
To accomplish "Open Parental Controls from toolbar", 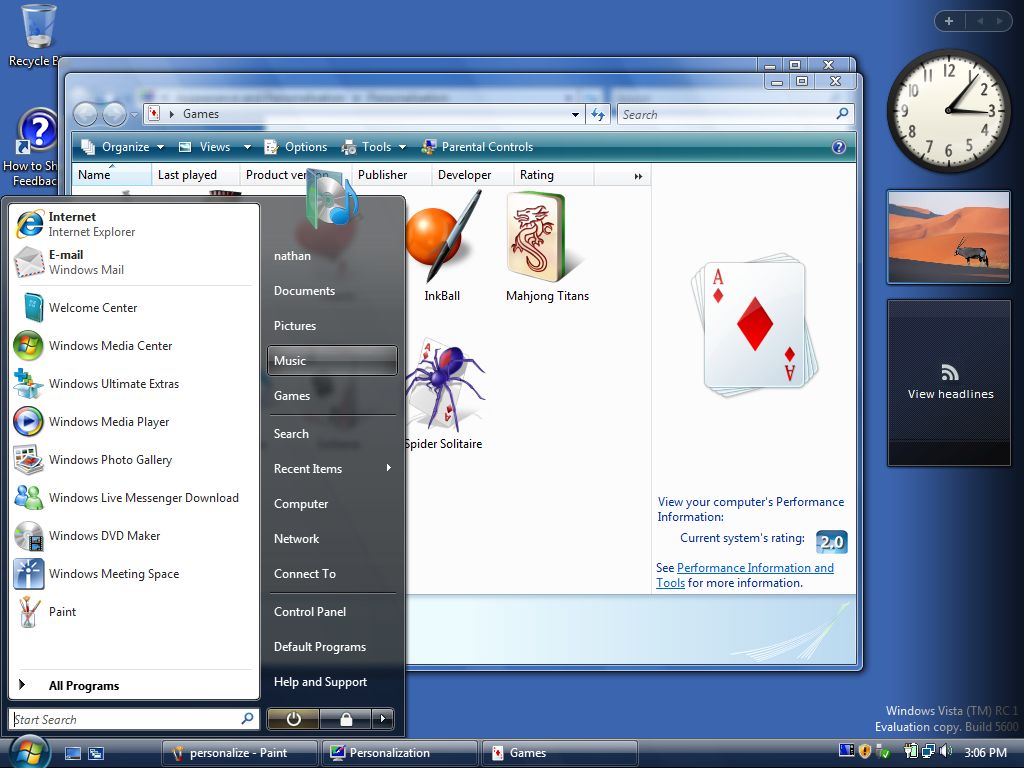I will pos(477,147).
